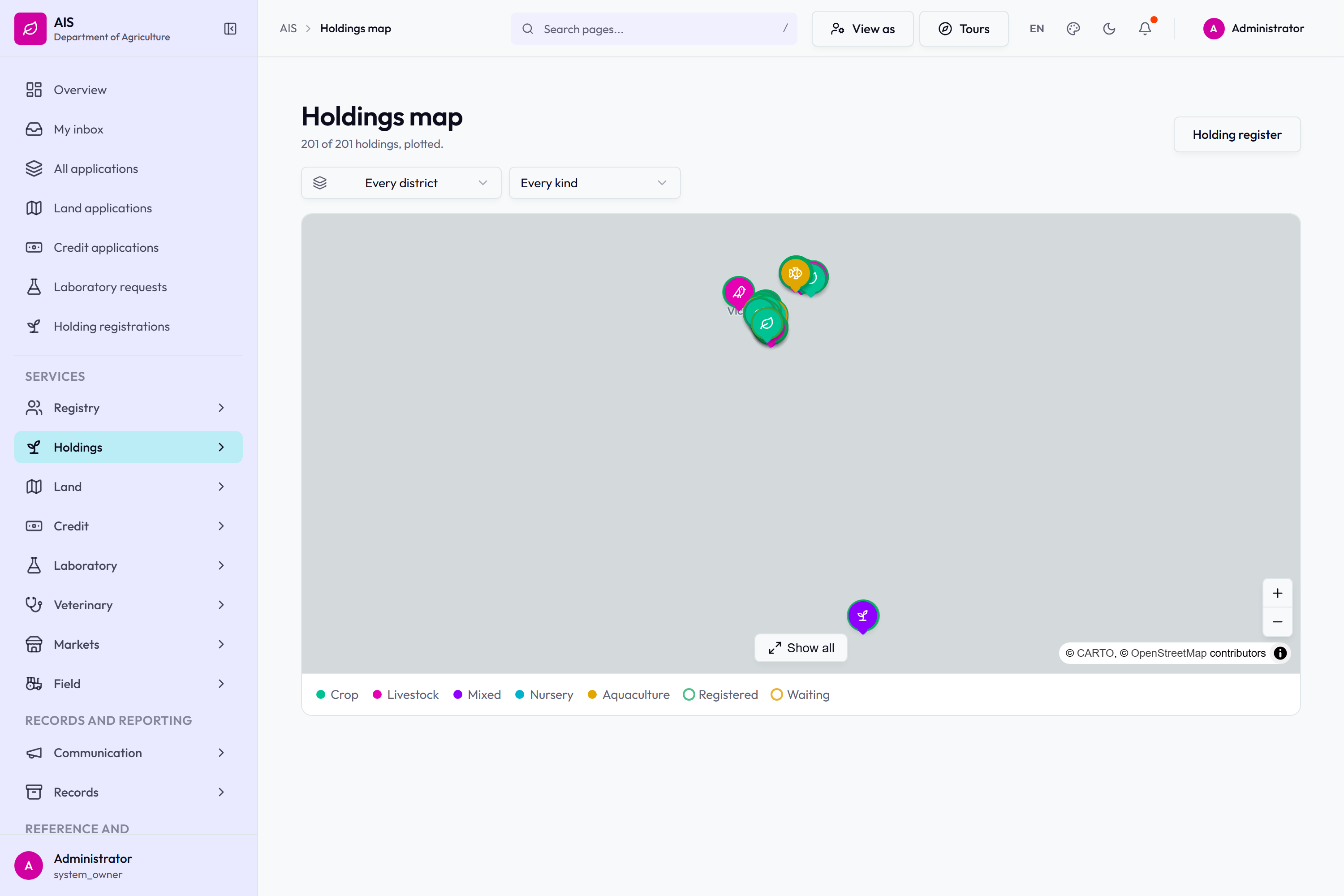Expand the Holdings section
1344x896 pixels.
pyautogui.click(x=129, y=447)
